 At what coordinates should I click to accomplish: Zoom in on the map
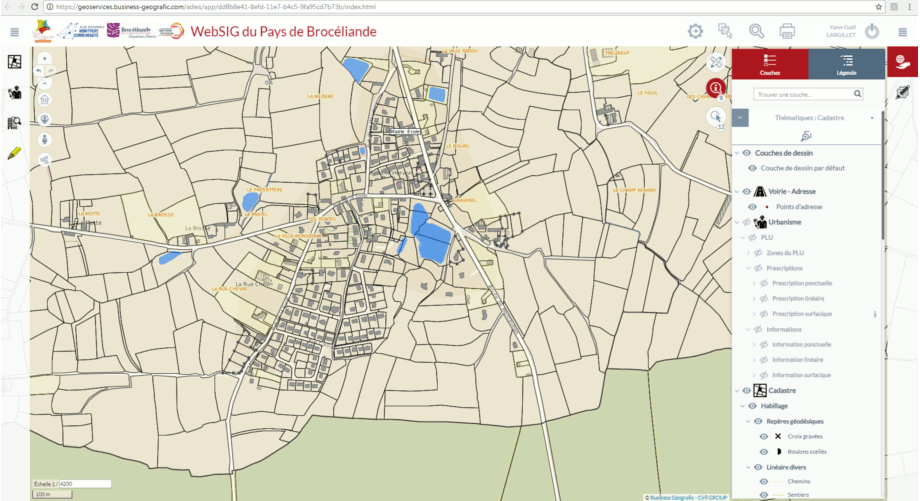click(x=45, y=59)
